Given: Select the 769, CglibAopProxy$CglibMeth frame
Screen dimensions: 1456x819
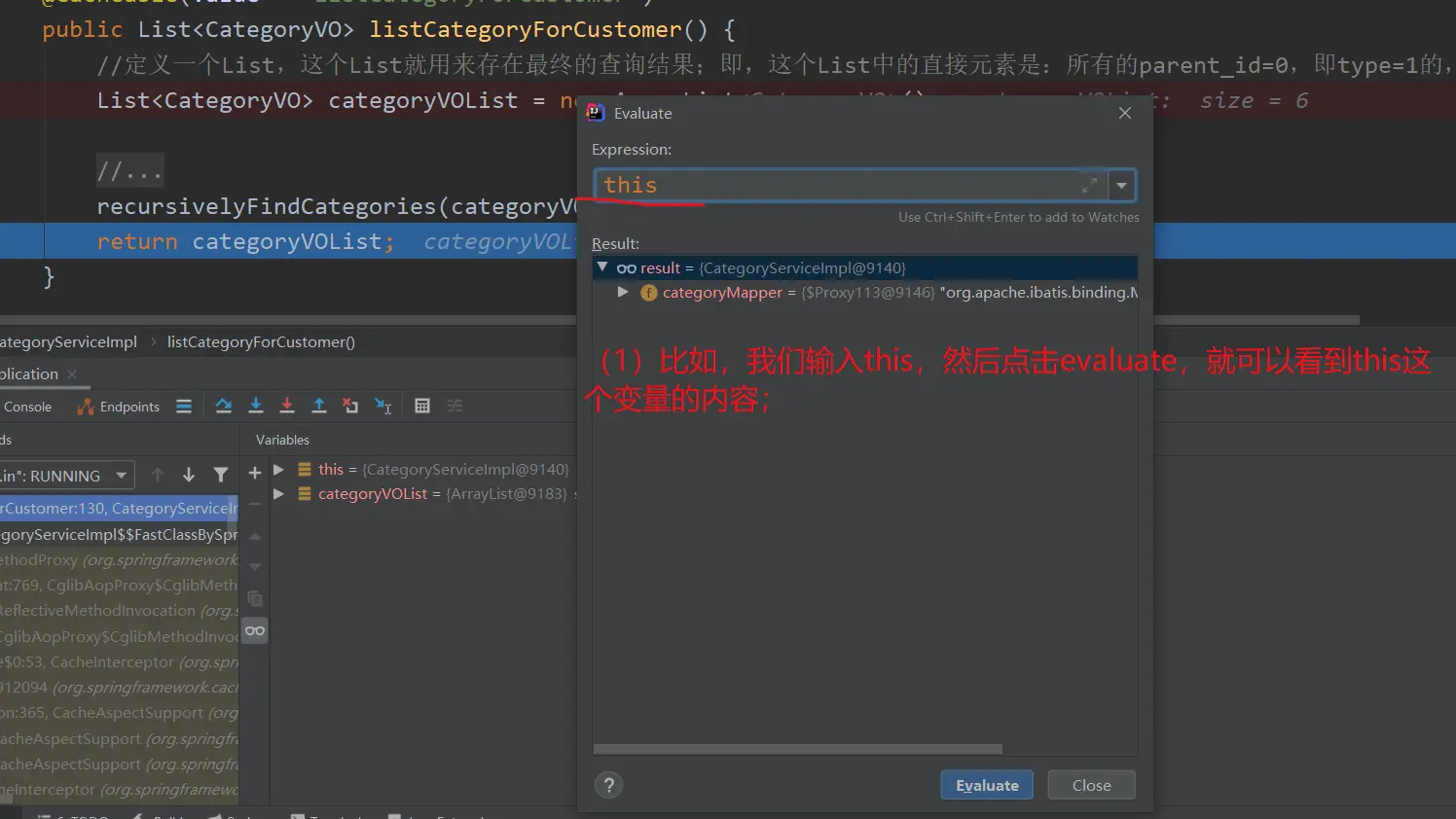Looking at the screenshot, I should [119, 585].
